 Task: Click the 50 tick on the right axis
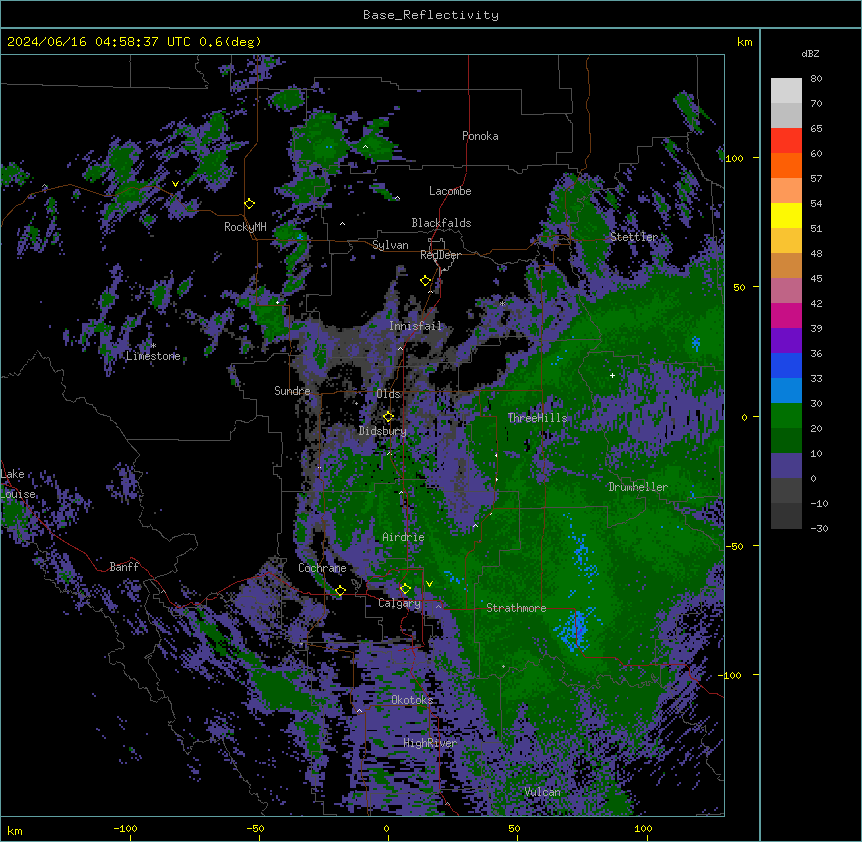739,287
